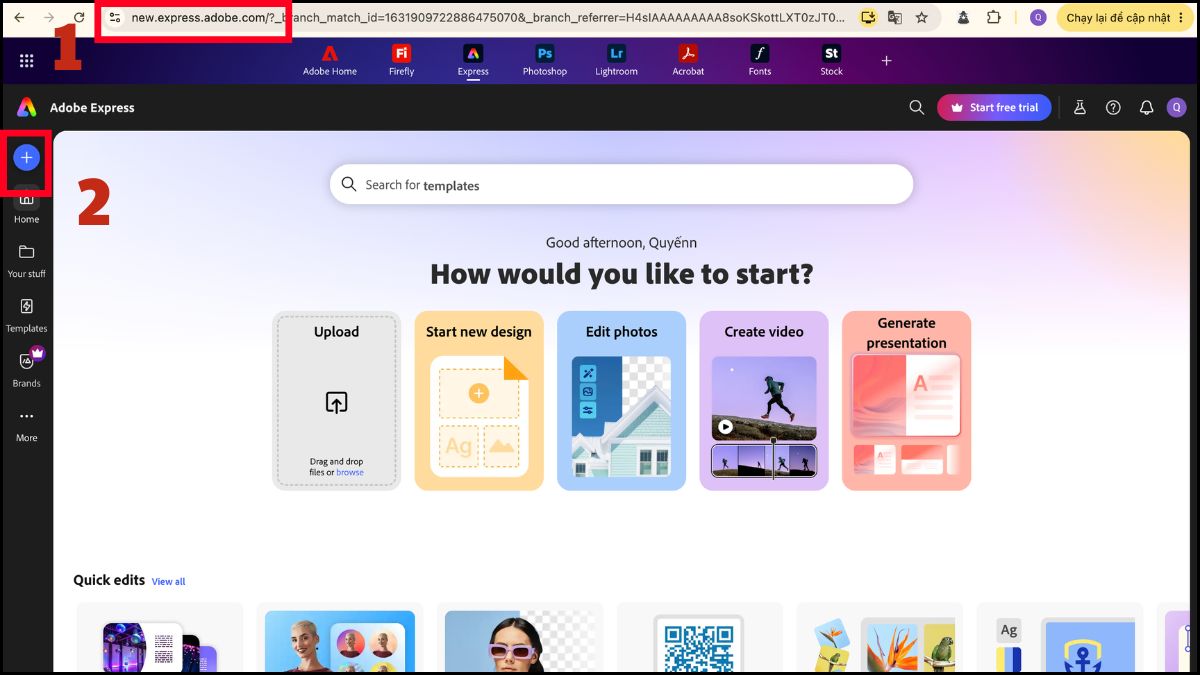Open the help question mark icon
1200x675 pixels.
1113,107
